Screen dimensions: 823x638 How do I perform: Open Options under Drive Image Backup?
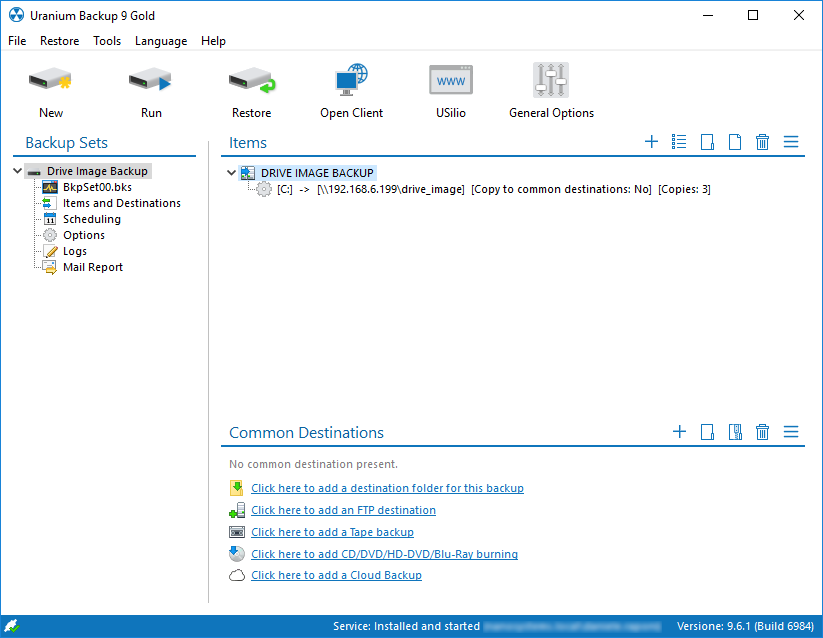click(84, 235)
